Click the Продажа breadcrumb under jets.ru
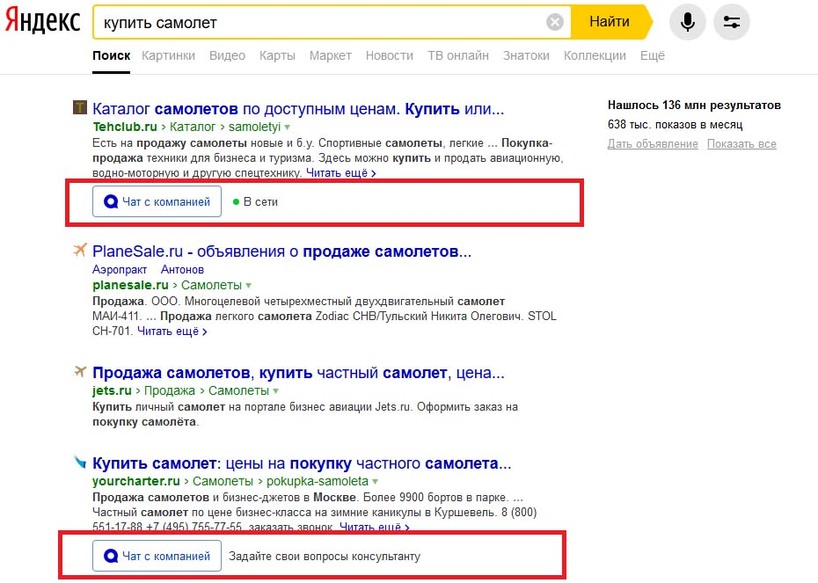Viewport: 818px width, 583px height. coord(169,391)
